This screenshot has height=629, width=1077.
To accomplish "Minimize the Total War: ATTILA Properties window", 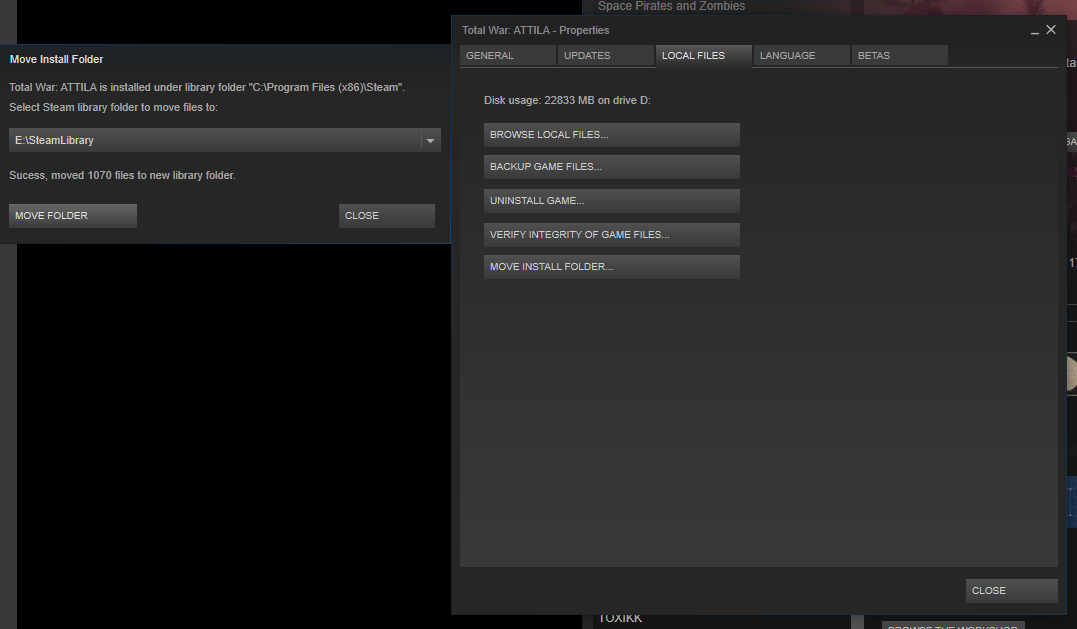I will pyautogui.click(x=1033, y=30).
